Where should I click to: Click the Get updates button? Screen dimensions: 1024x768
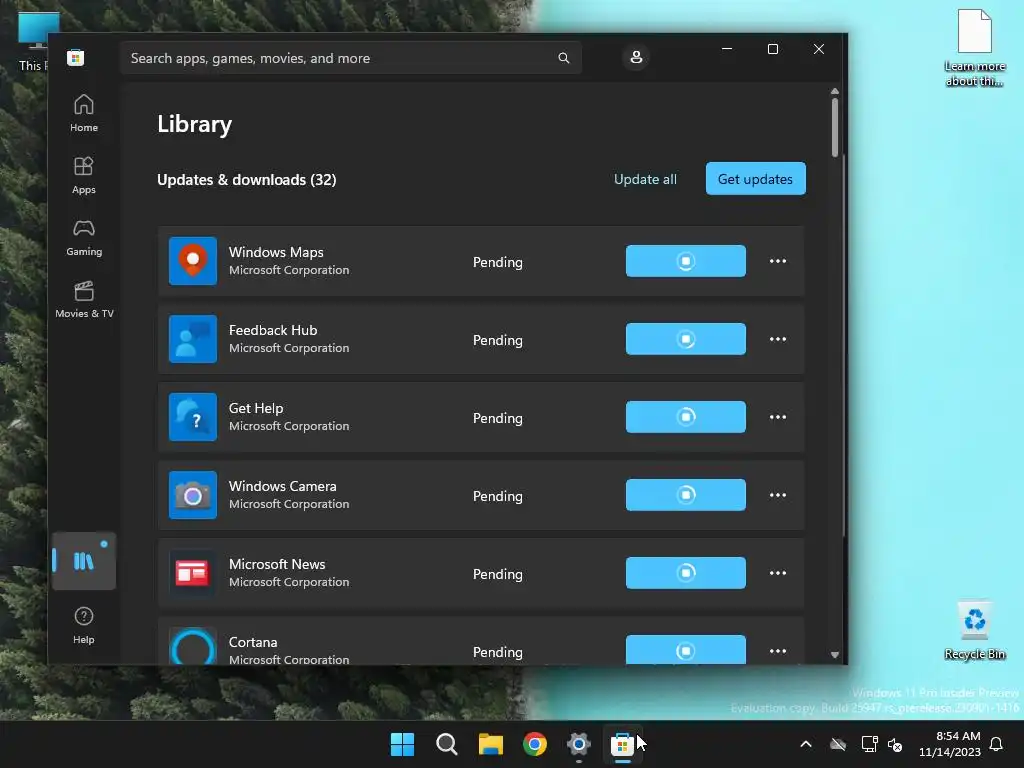click(756, 178)
